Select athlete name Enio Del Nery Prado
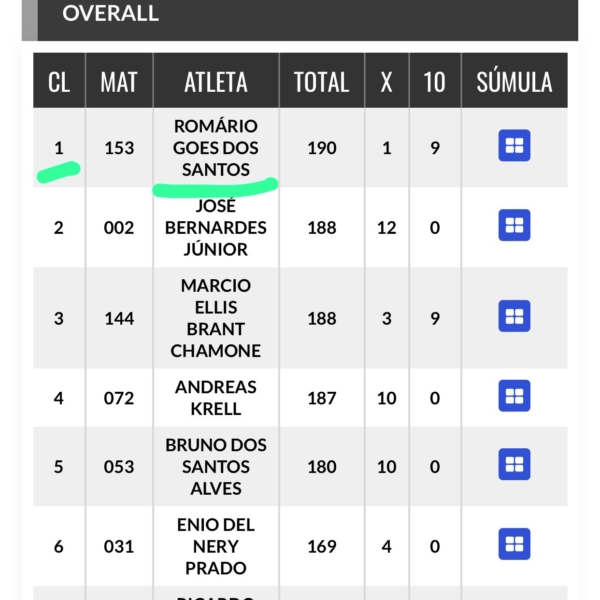 click(x=216, y=546)
